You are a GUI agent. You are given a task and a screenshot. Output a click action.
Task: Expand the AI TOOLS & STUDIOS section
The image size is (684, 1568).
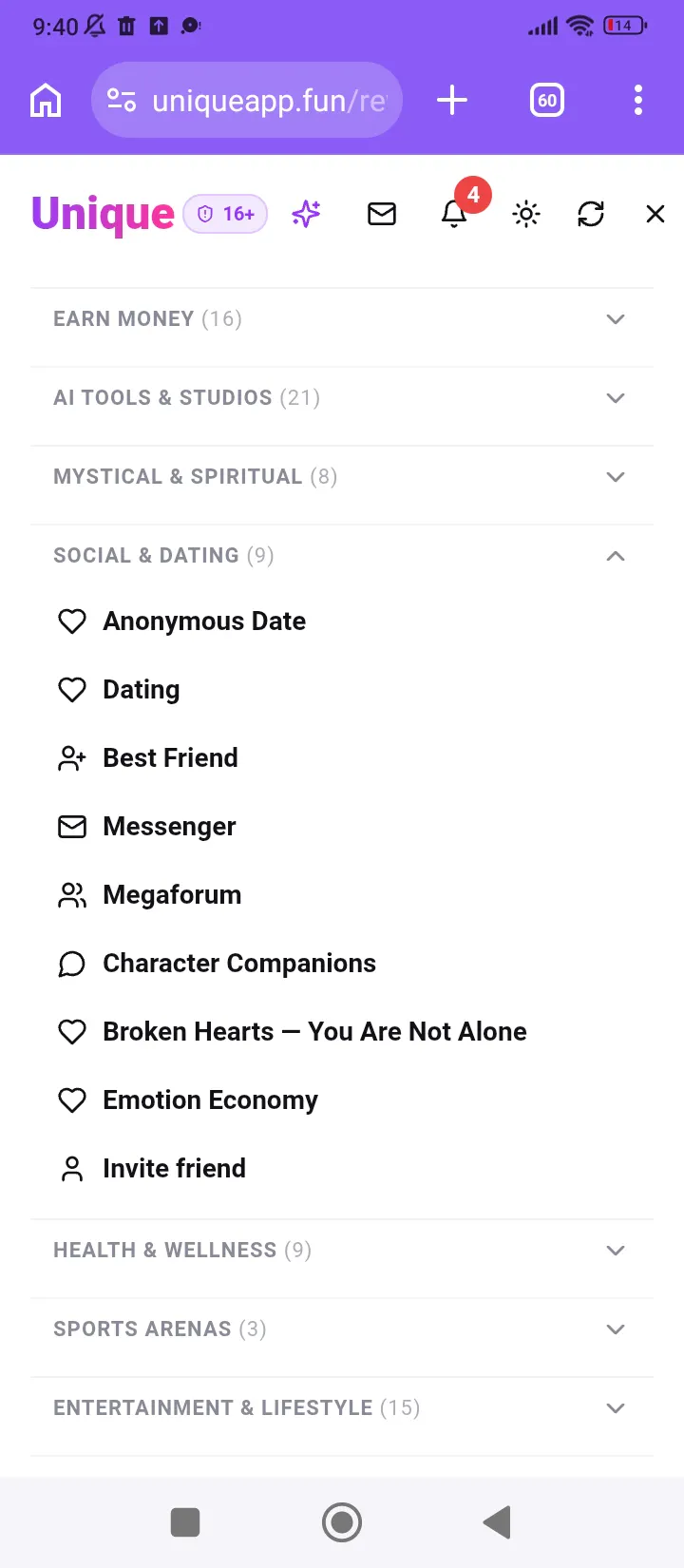(342, 397)
